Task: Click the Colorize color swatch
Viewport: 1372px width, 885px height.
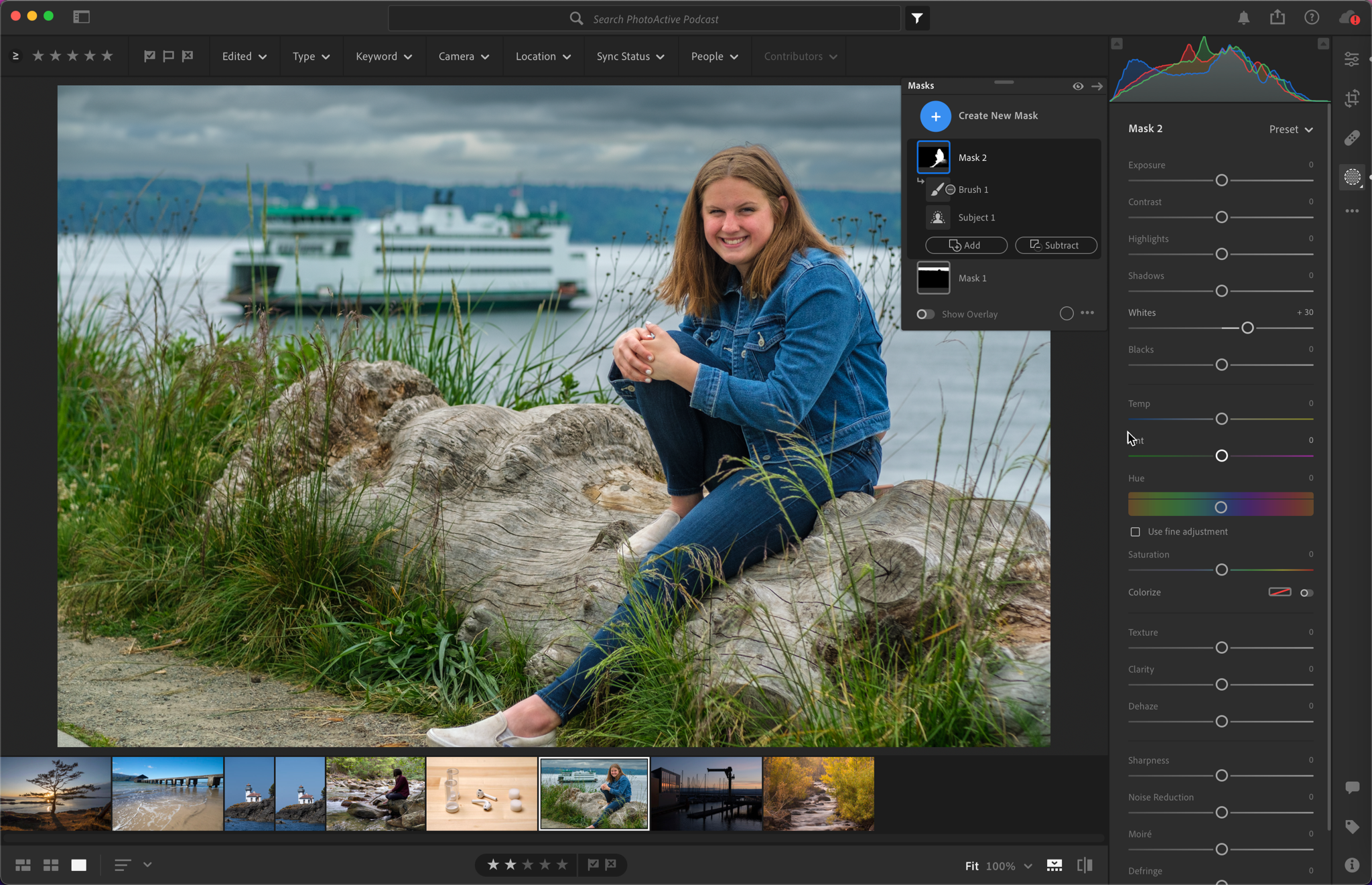Action: (x=1280, y=592)
